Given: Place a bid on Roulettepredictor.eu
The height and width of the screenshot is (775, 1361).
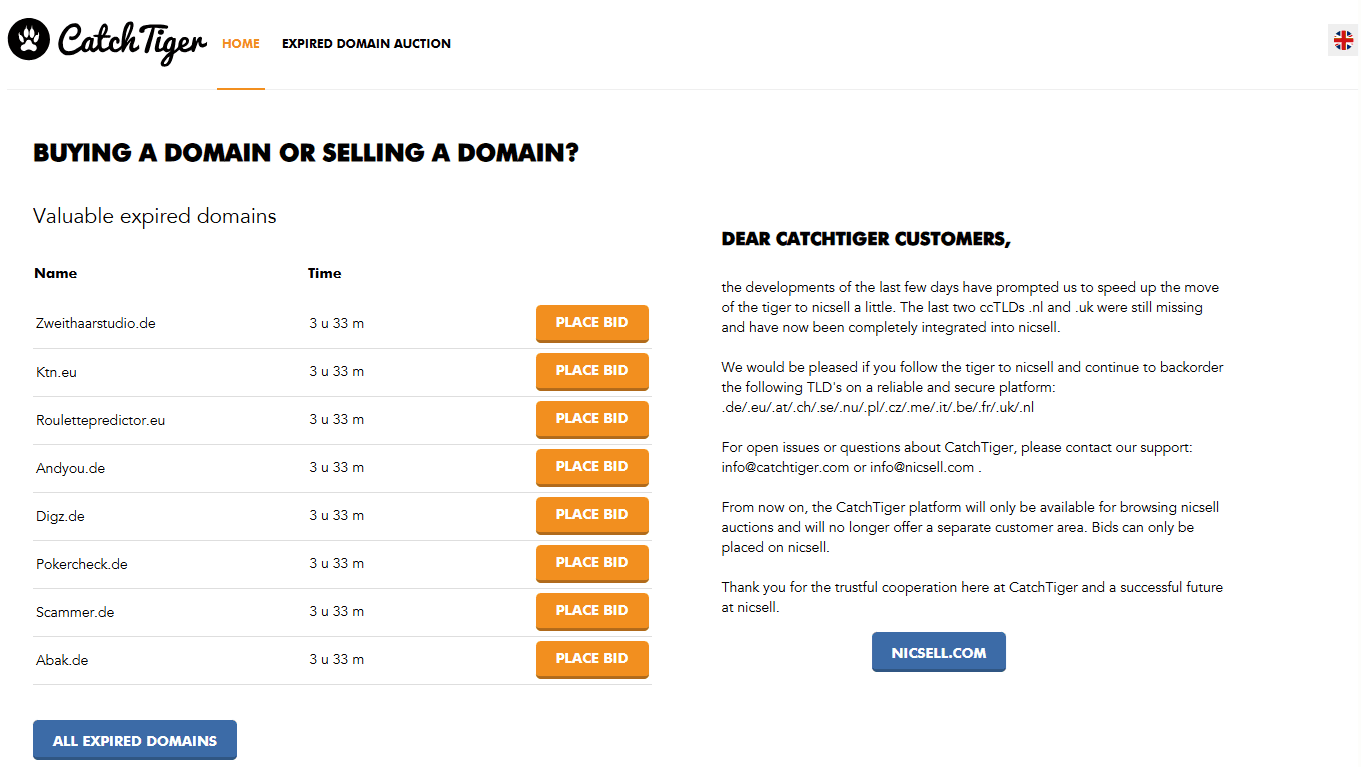Looking at the screenshot, I should (x=592, y=419).
